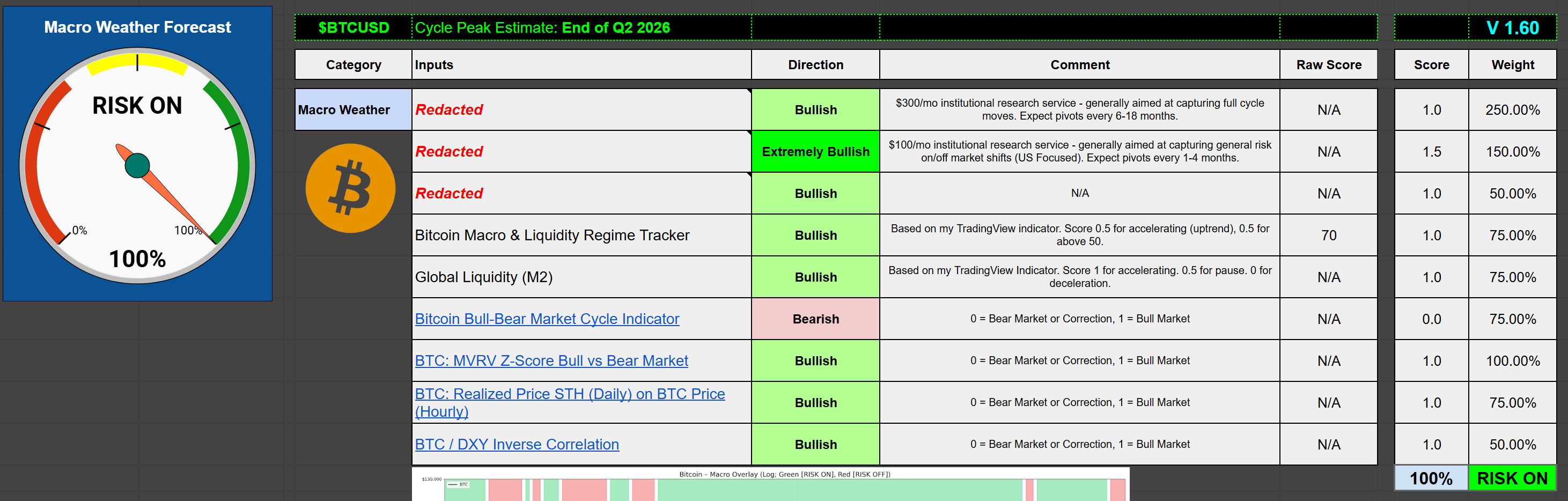Click the gauge needle center hub
Image resolution: width=1568 pixels, height=501 pixels.
pos(137,166)
